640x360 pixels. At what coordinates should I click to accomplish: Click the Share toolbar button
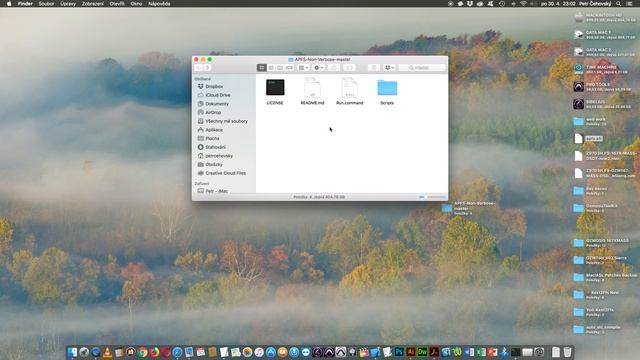334,68
